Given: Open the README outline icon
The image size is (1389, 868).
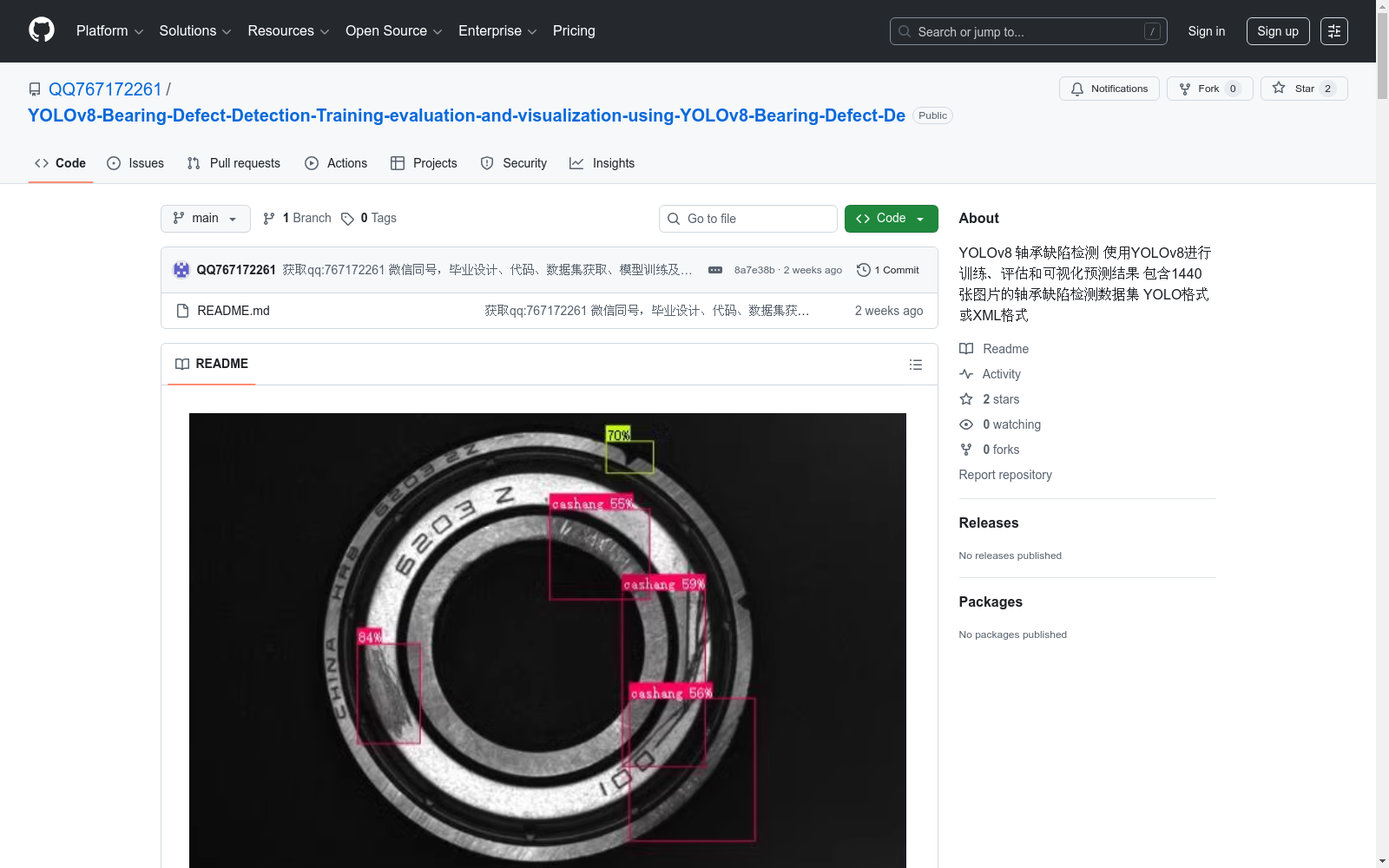Looking at the screenshot, I should click(x=916, y=365).
